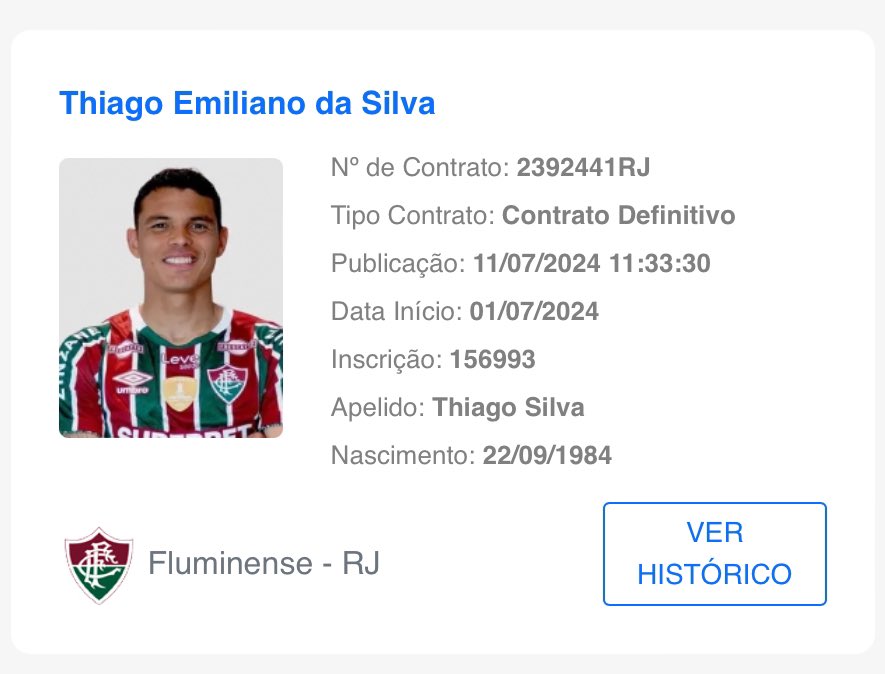Click the Apelido value Thiago Silva

[508, 407]
